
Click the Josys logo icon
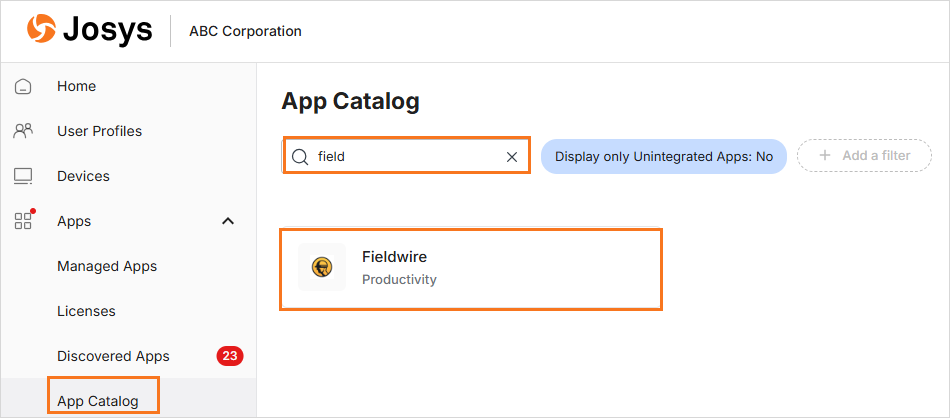(x=41, y=30)
